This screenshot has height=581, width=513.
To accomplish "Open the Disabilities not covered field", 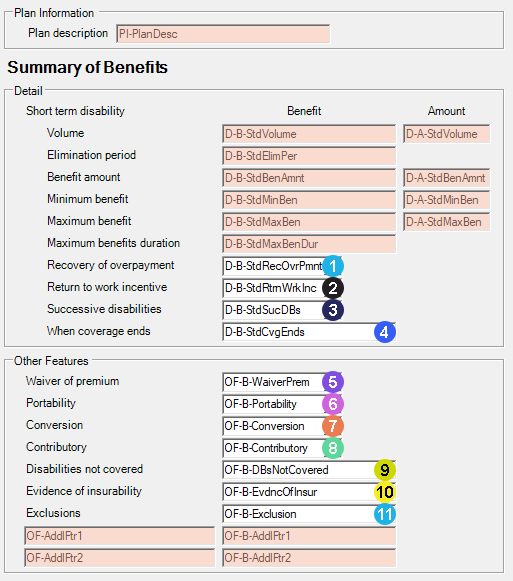I will tap(309, 470).
